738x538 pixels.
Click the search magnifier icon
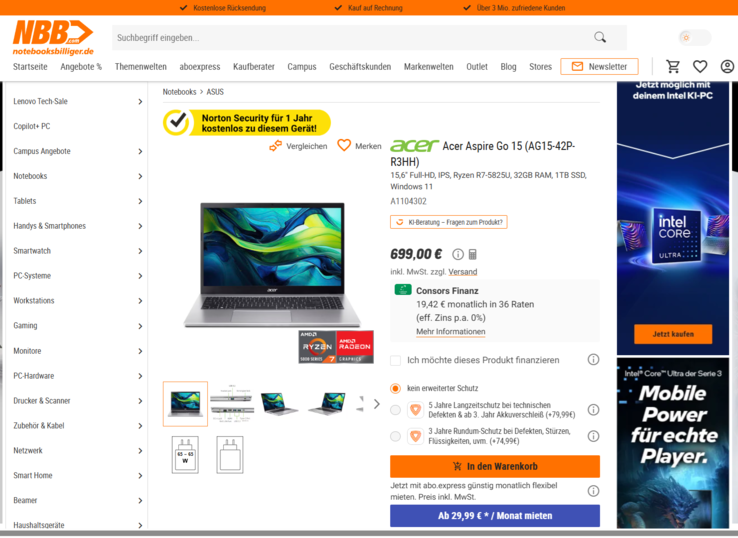[600, 37]
